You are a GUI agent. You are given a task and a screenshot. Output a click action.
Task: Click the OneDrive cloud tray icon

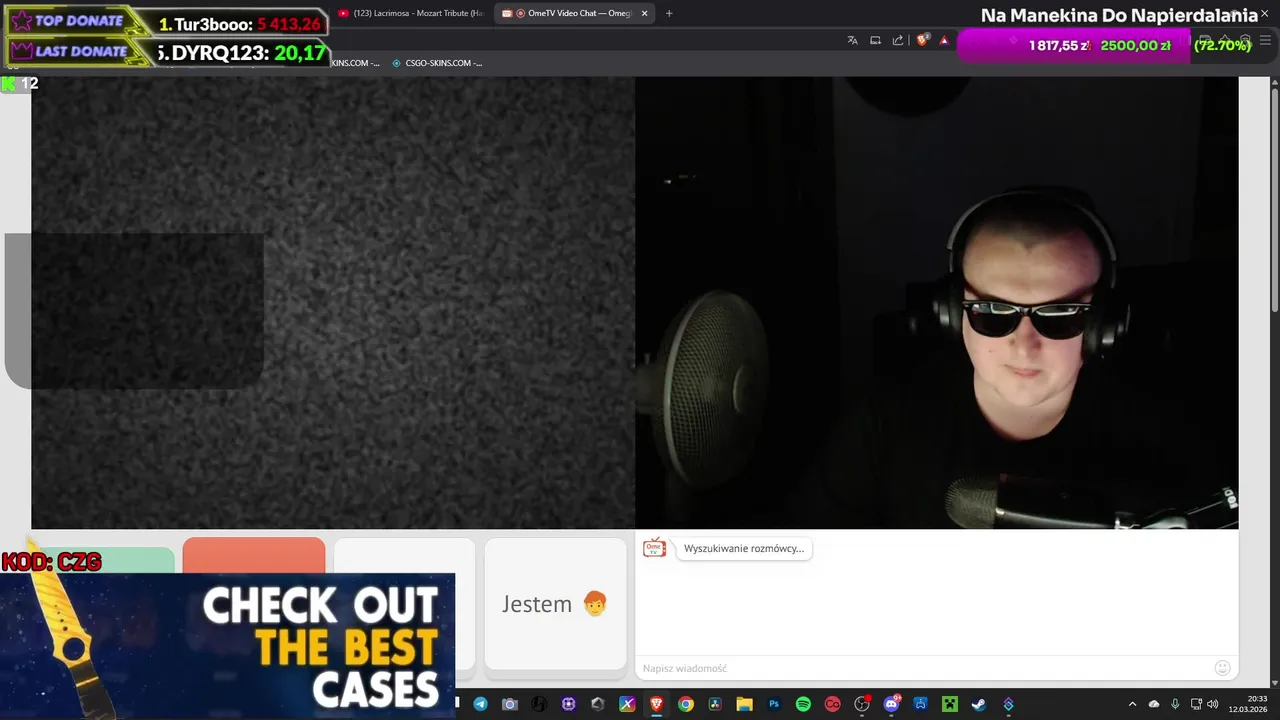1154,704
